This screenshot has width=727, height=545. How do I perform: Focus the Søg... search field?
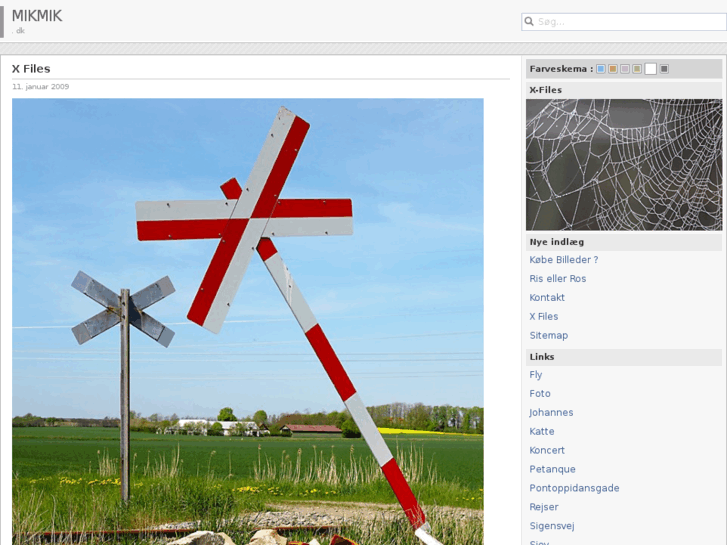624,22
